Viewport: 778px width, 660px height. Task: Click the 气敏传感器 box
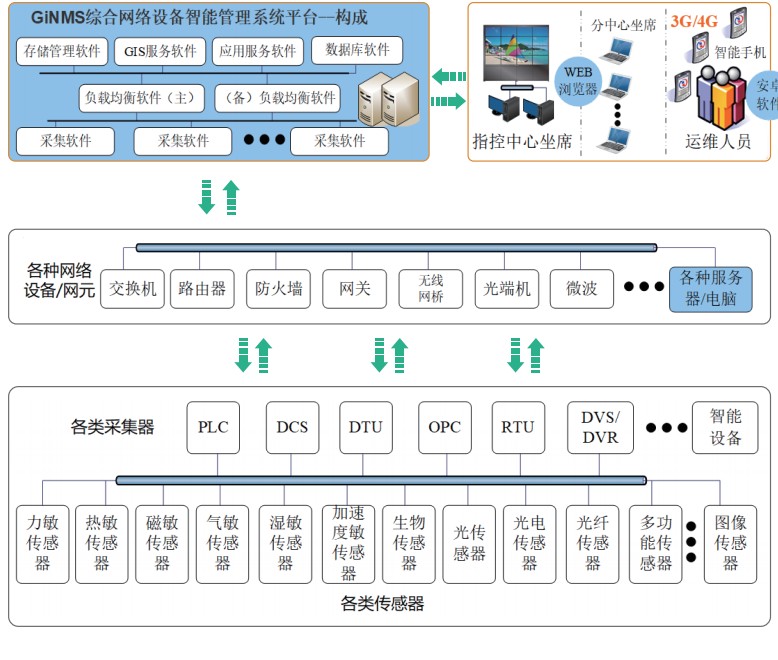[222, 544]
